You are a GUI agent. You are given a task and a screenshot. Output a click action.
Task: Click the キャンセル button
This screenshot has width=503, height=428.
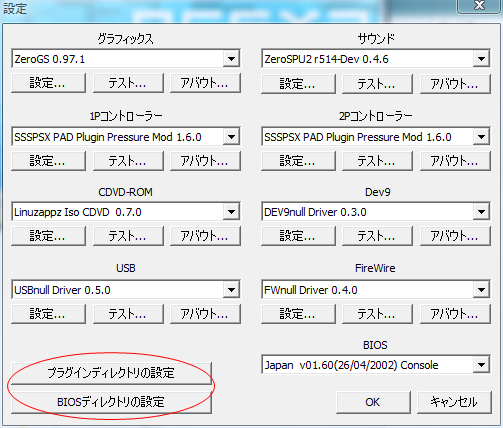pyautogui.click(x=454, y=402)
